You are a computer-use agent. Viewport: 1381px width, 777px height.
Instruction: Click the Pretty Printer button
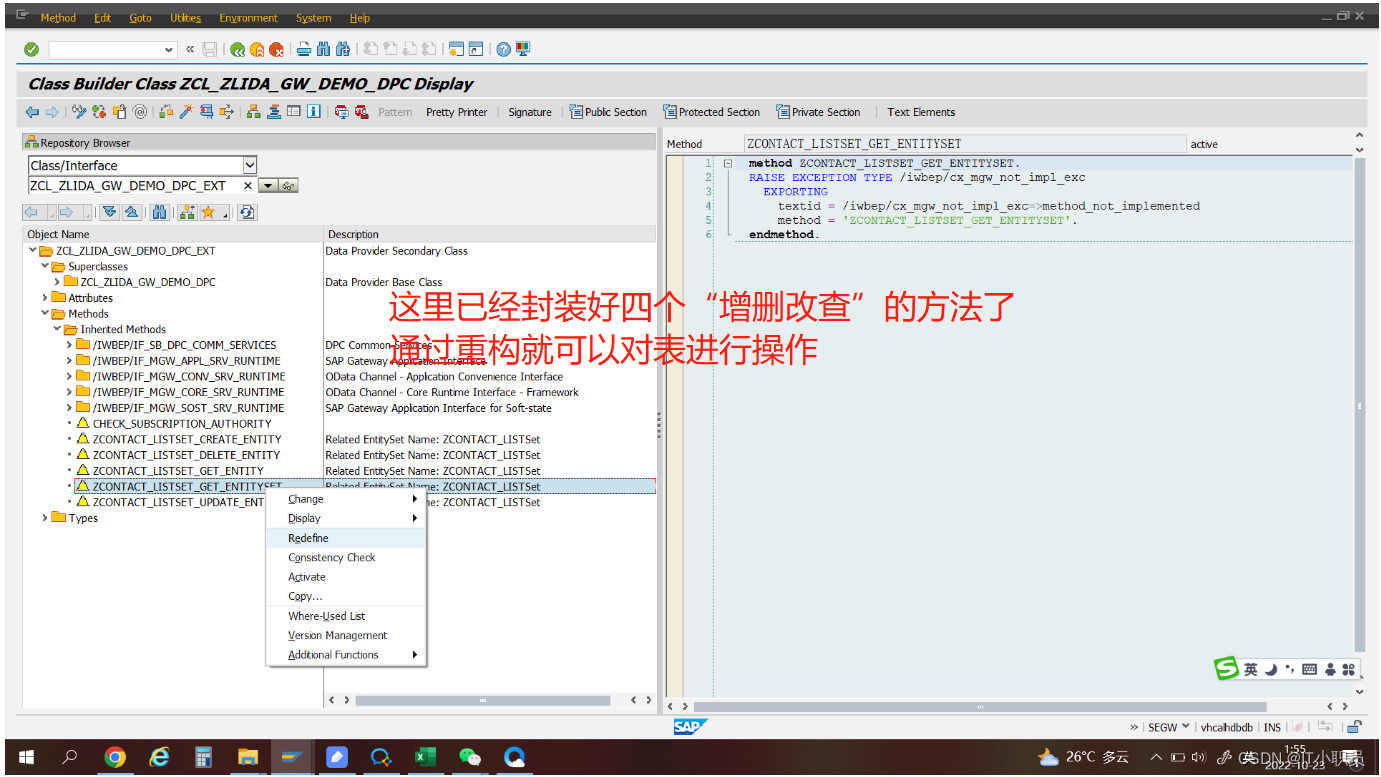456,112
